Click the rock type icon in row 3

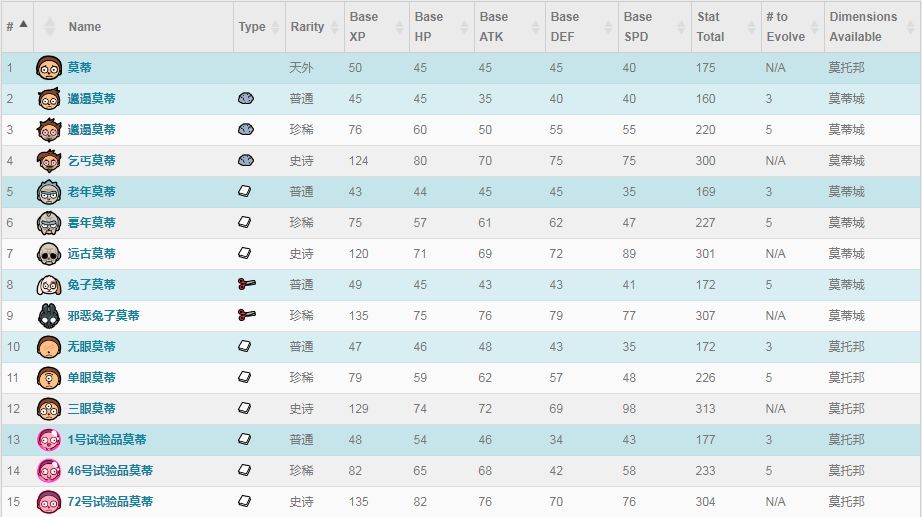[x=246, y=129]
